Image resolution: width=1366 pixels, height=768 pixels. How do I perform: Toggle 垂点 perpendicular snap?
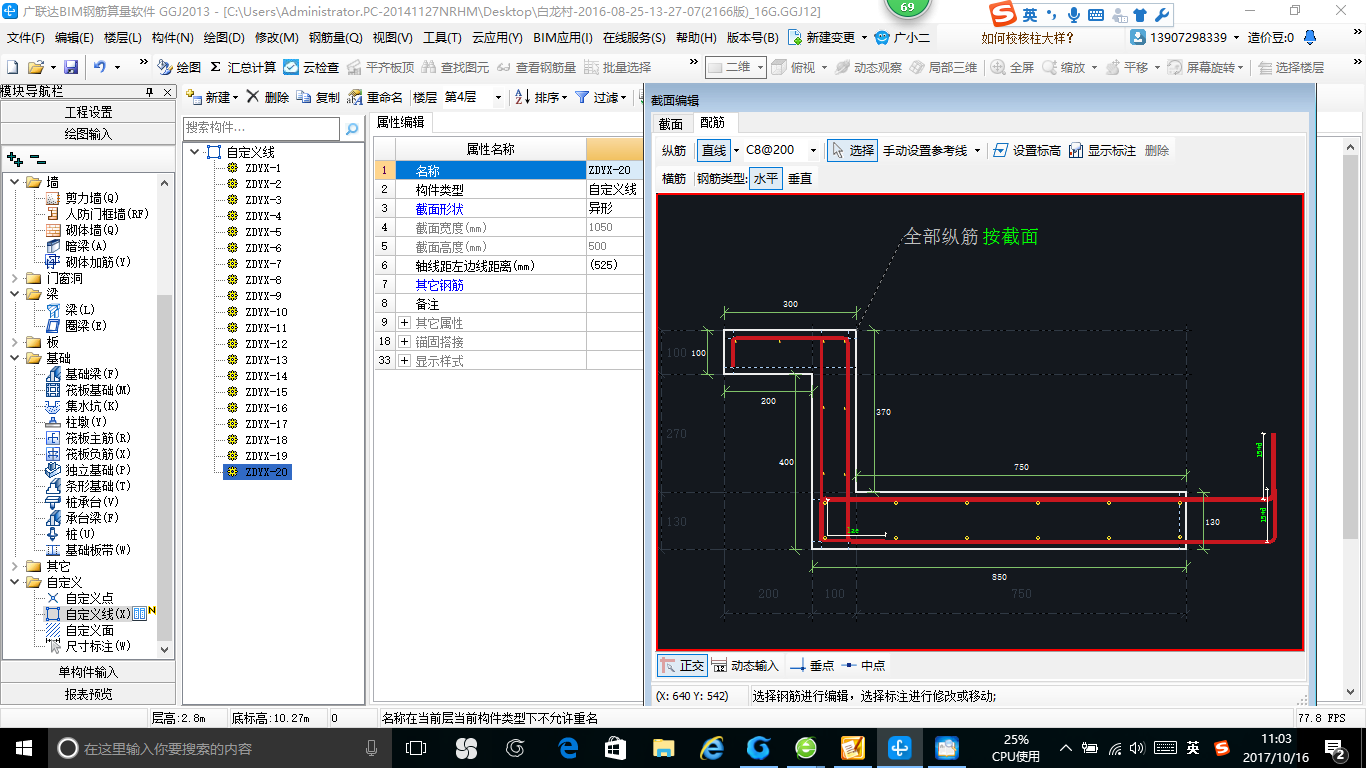[x=811, y=665]
